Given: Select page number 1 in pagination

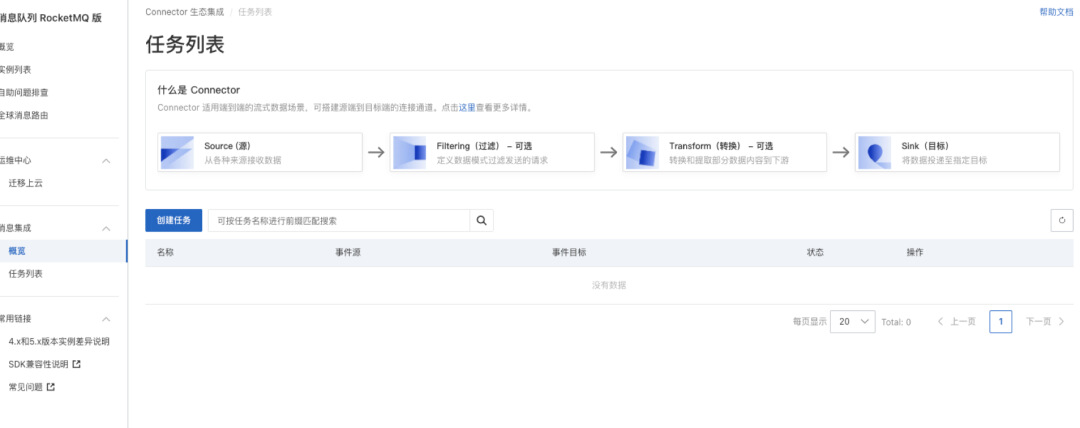Looking at the screenshot, I should pyautogui.click(x=1001, y=322).
